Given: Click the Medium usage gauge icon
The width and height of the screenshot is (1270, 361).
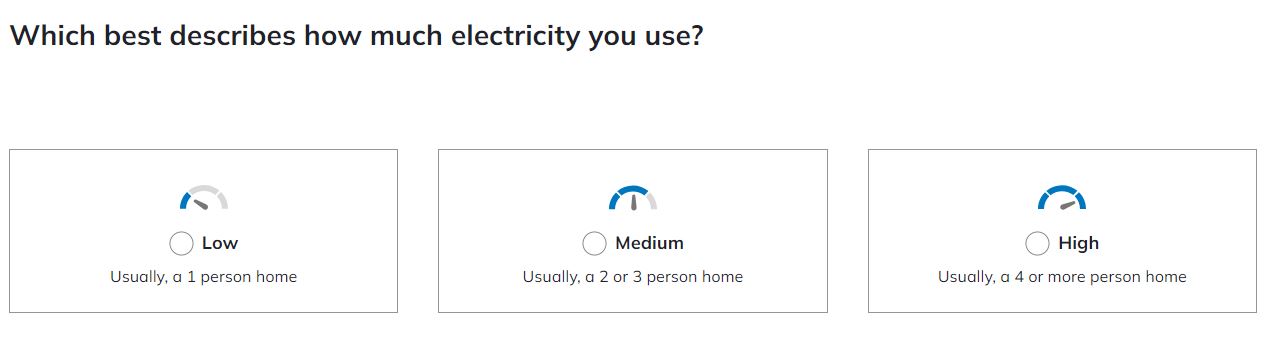Looking at the screenshot, I should [x=633, y=198].
